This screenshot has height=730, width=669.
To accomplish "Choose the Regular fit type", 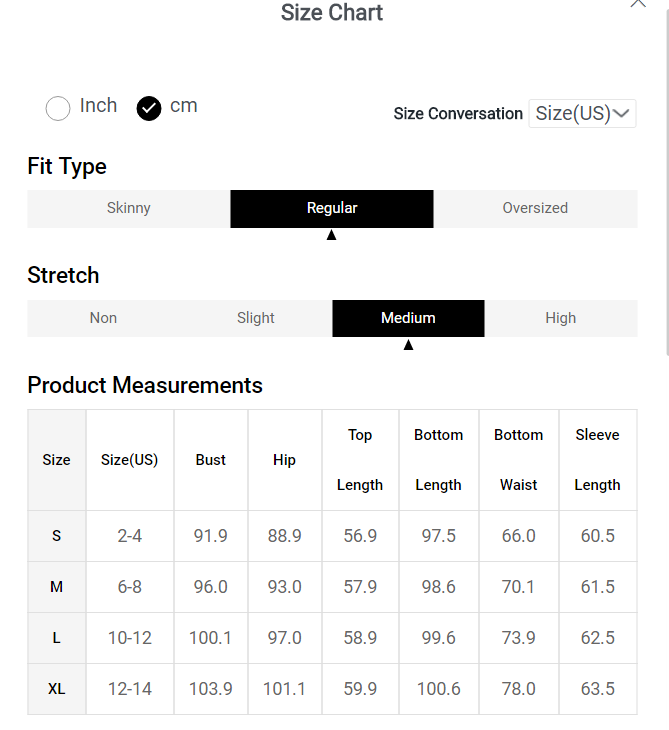I will (332, 209).
